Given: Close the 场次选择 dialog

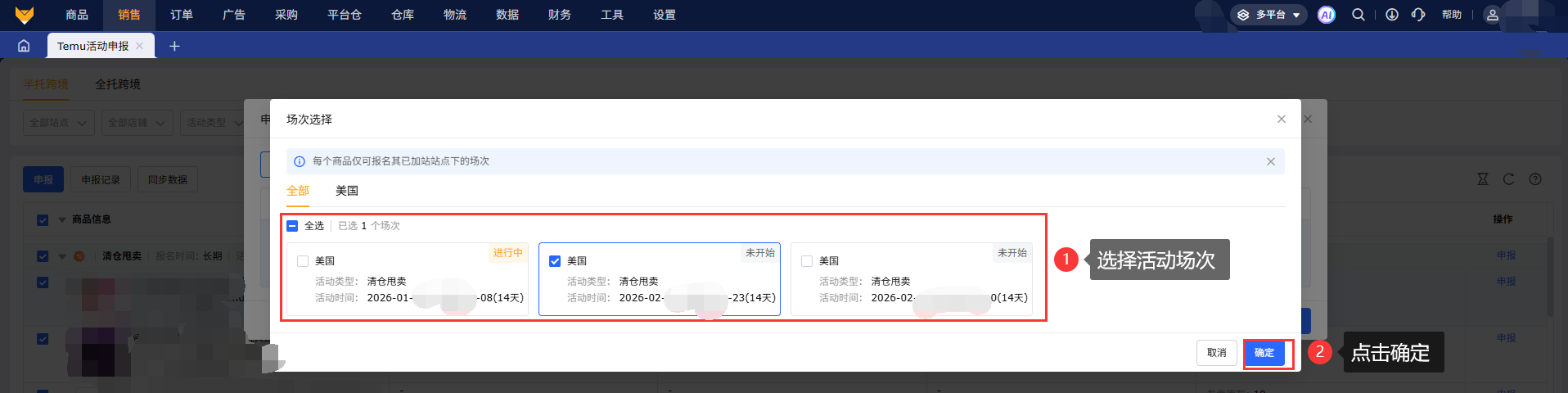Looking at the screenshot, I should click(x=1282, y=119).
